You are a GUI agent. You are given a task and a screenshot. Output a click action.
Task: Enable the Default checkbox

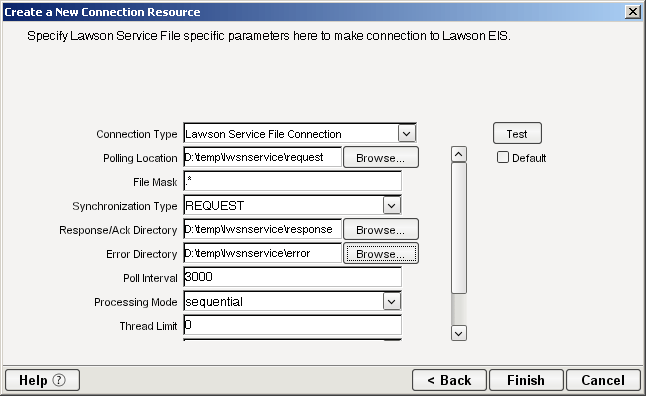[x=503, y=157]
